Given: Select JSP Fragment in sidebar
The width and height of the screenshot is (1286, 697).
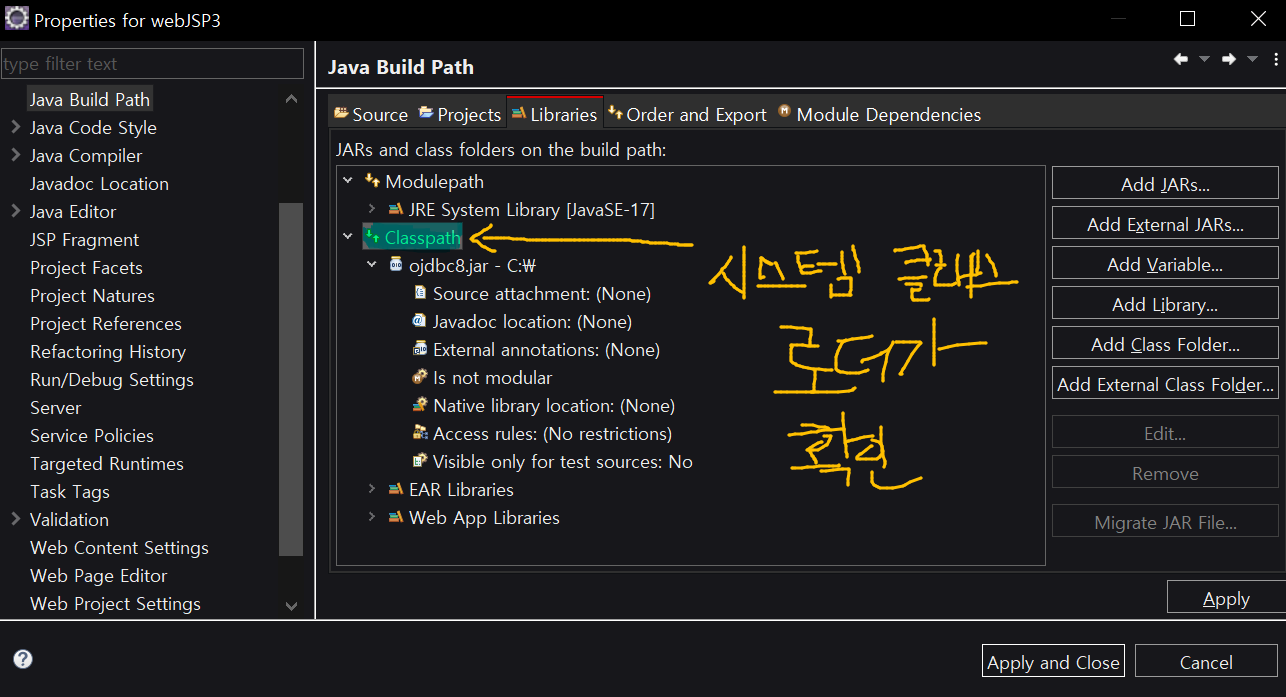Looking at the screenshot, I should coord(85,239).
